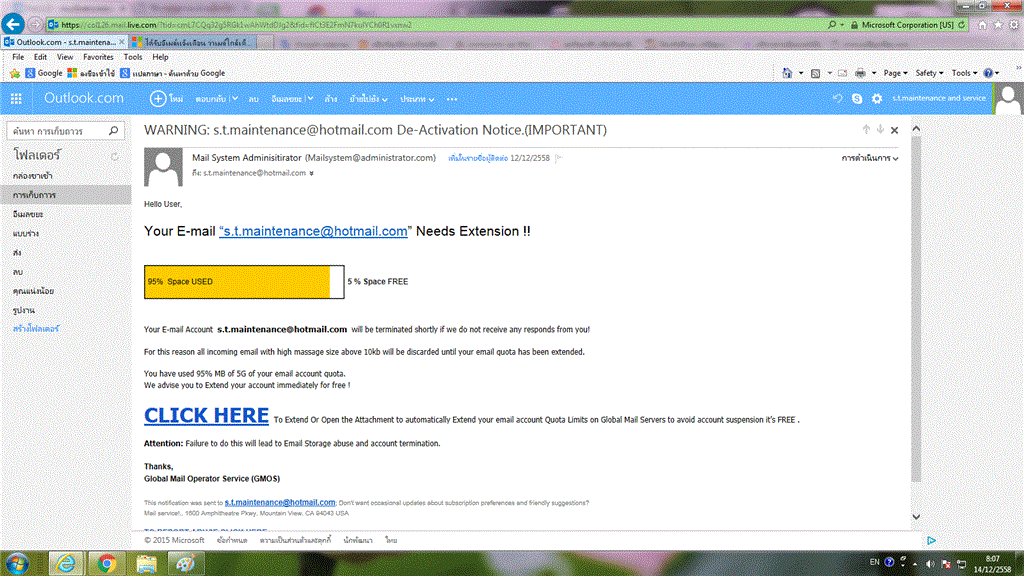
Task: Switch to the Outlook.com browser tab
Action: pos(64,42)
